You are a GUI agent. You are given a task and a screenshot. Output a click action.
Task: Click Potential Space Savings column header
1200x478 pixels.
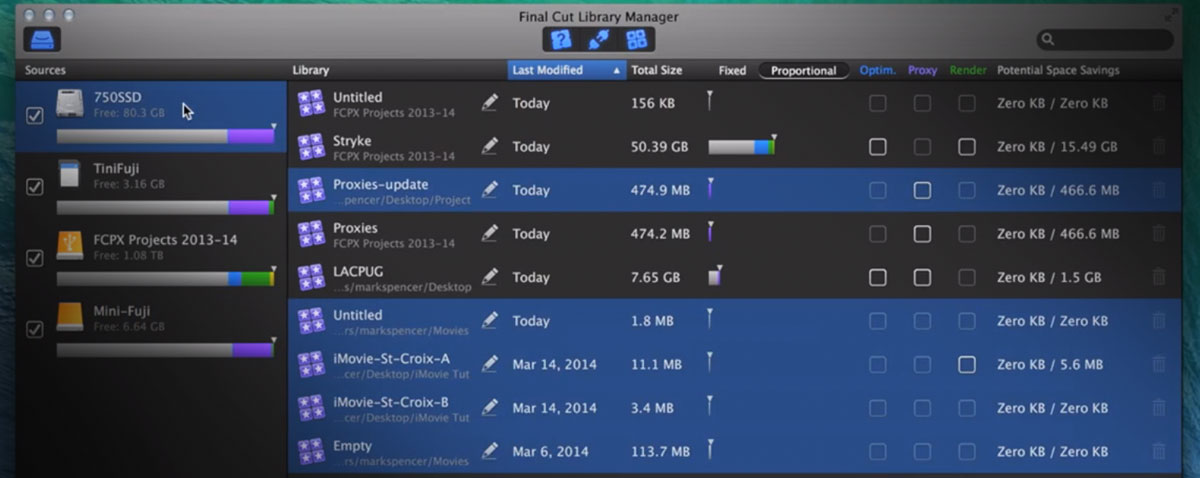pos(1058,70)
